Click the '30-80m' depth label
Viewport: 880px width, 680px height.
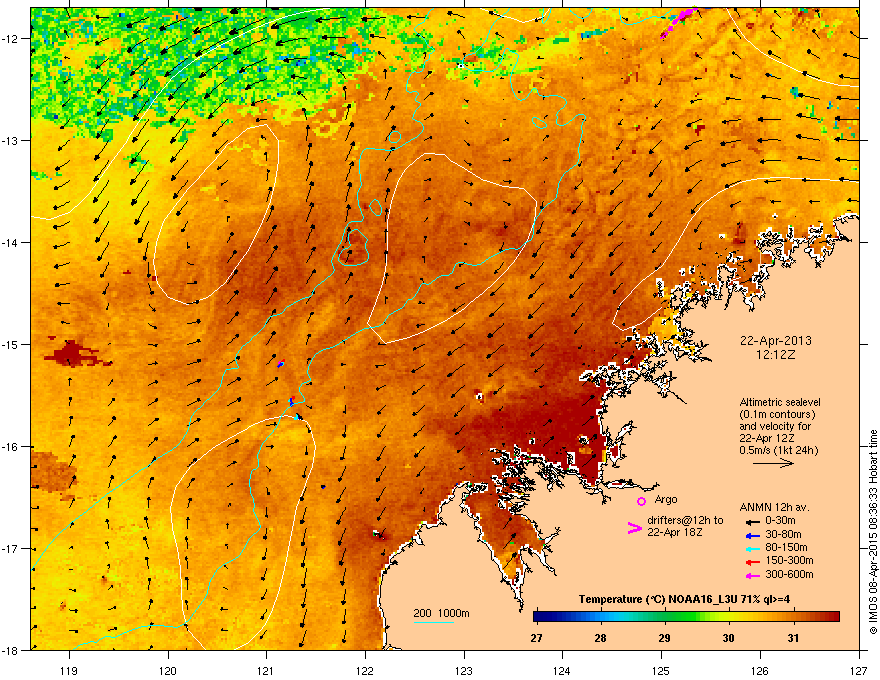click(783, 534)
